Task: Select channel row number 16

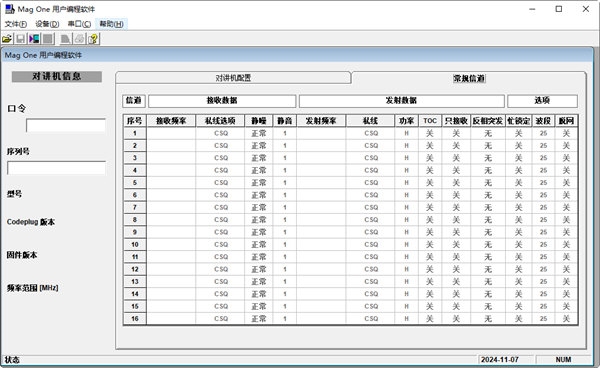Action: 135,319
